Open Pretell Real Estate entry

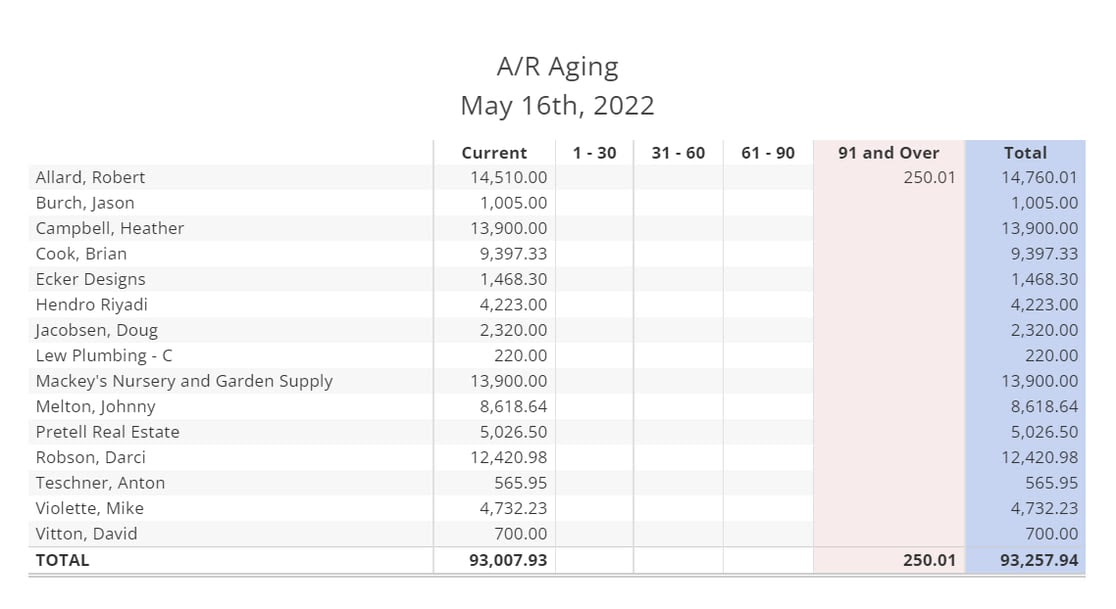click(x=108, y=432)
